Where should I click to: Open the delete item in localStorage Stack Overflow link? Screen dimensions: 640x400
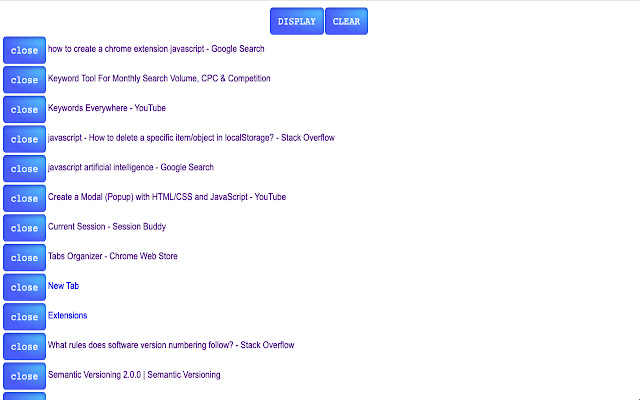pyautogui.click(x=191, y=138)
